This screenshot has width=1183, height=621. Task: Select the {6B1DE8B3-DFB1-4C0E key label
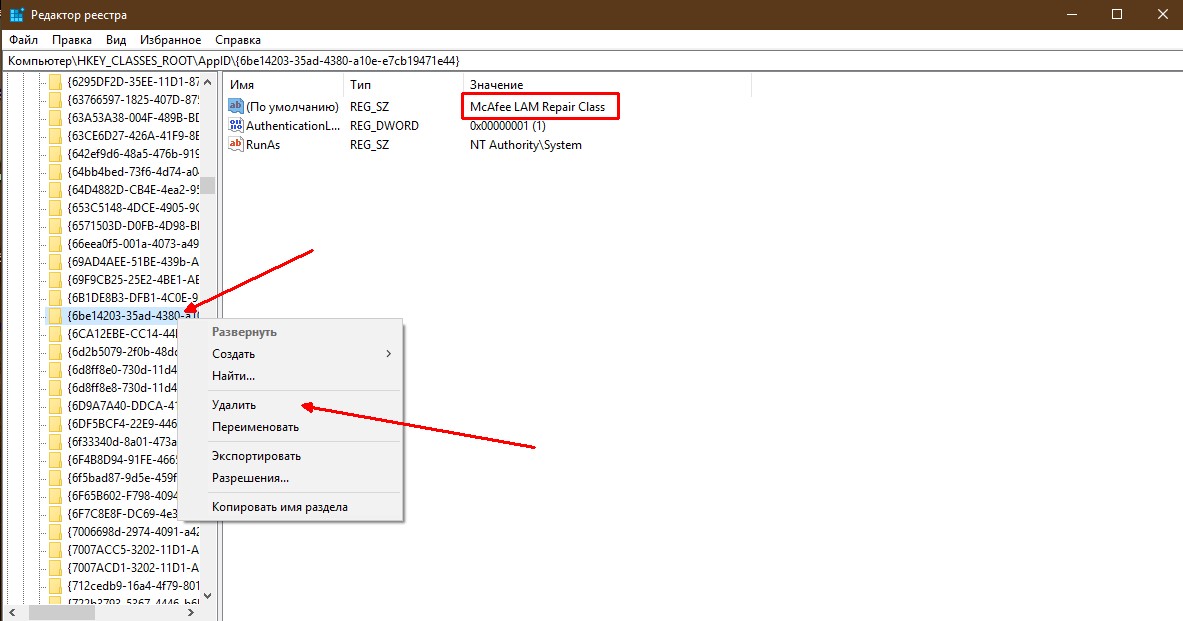pyautogui.click(x=133, y=298)
